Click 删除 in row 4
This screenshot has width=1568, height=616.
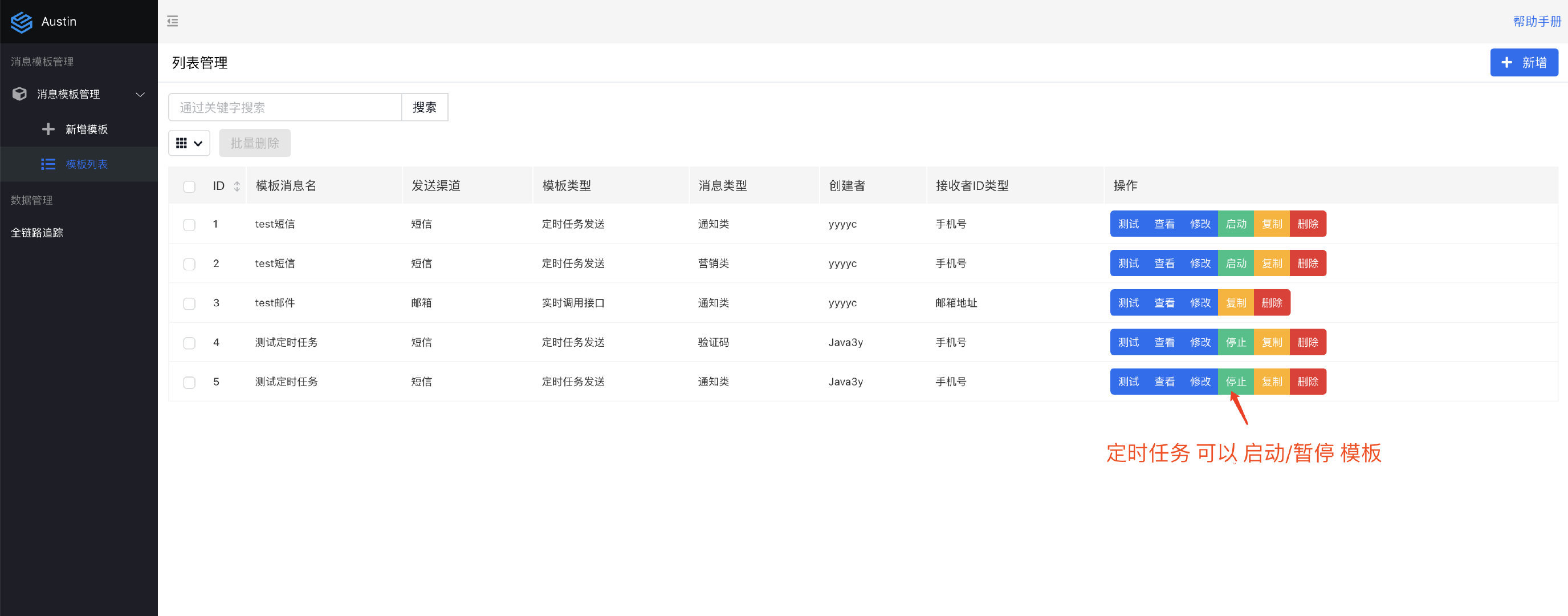pyautogui.click(x=1308, y=342)
